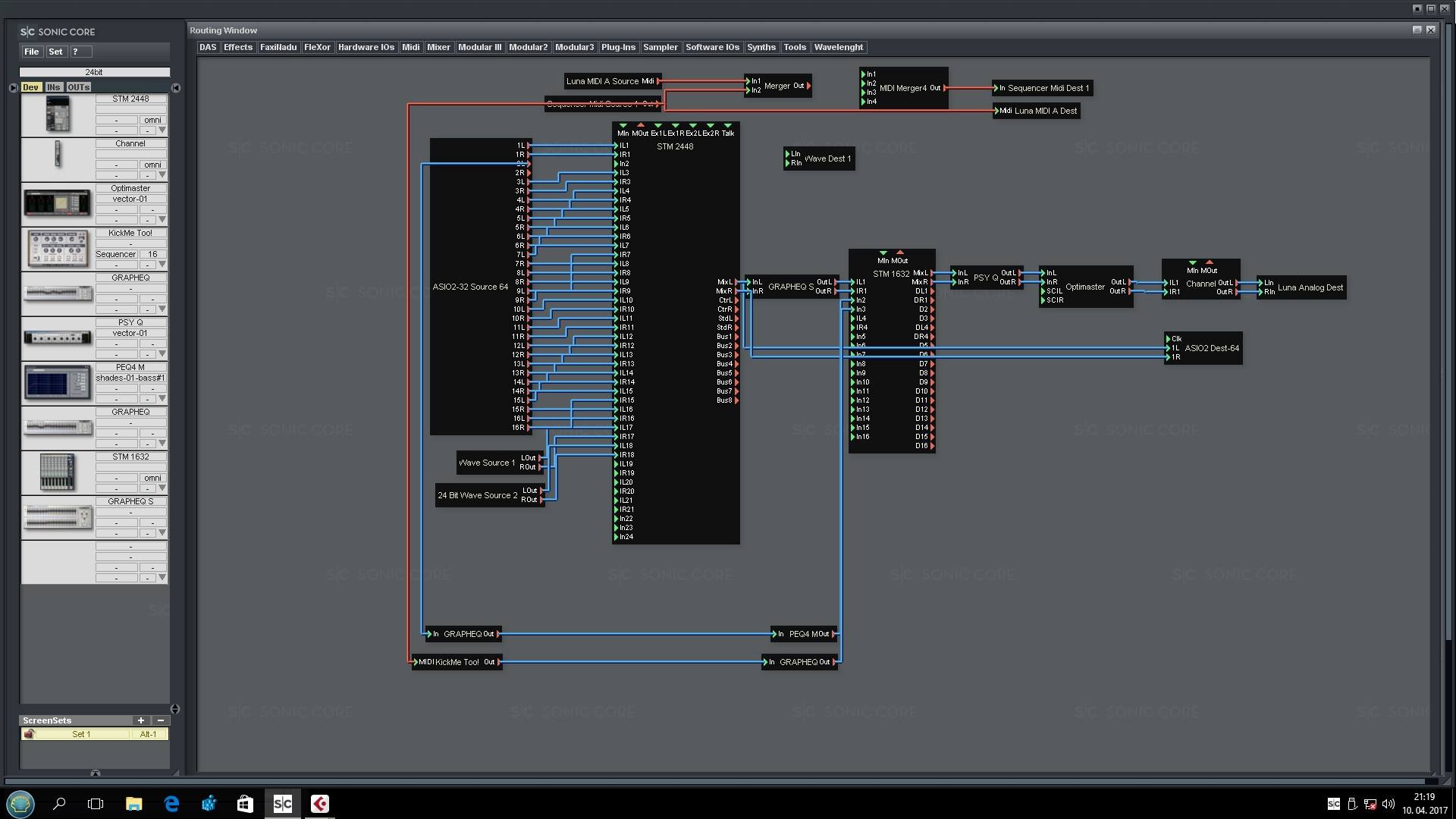Open File Explorer from the taskbar
1456x819 pixels.
134,804
